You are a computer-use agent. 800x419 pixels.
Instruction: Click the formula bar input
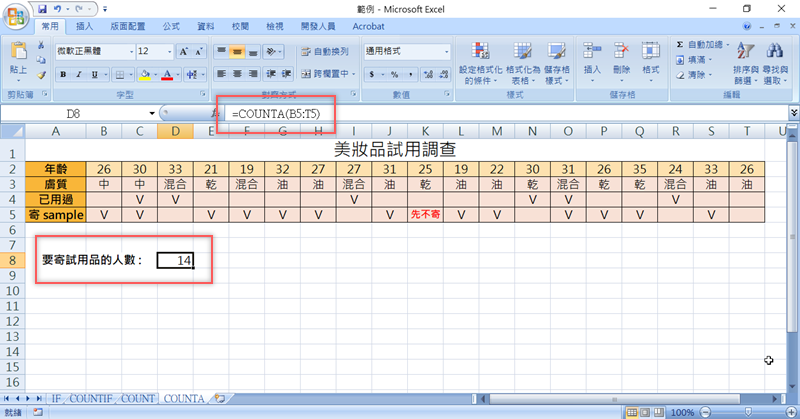tap(505, 113)
